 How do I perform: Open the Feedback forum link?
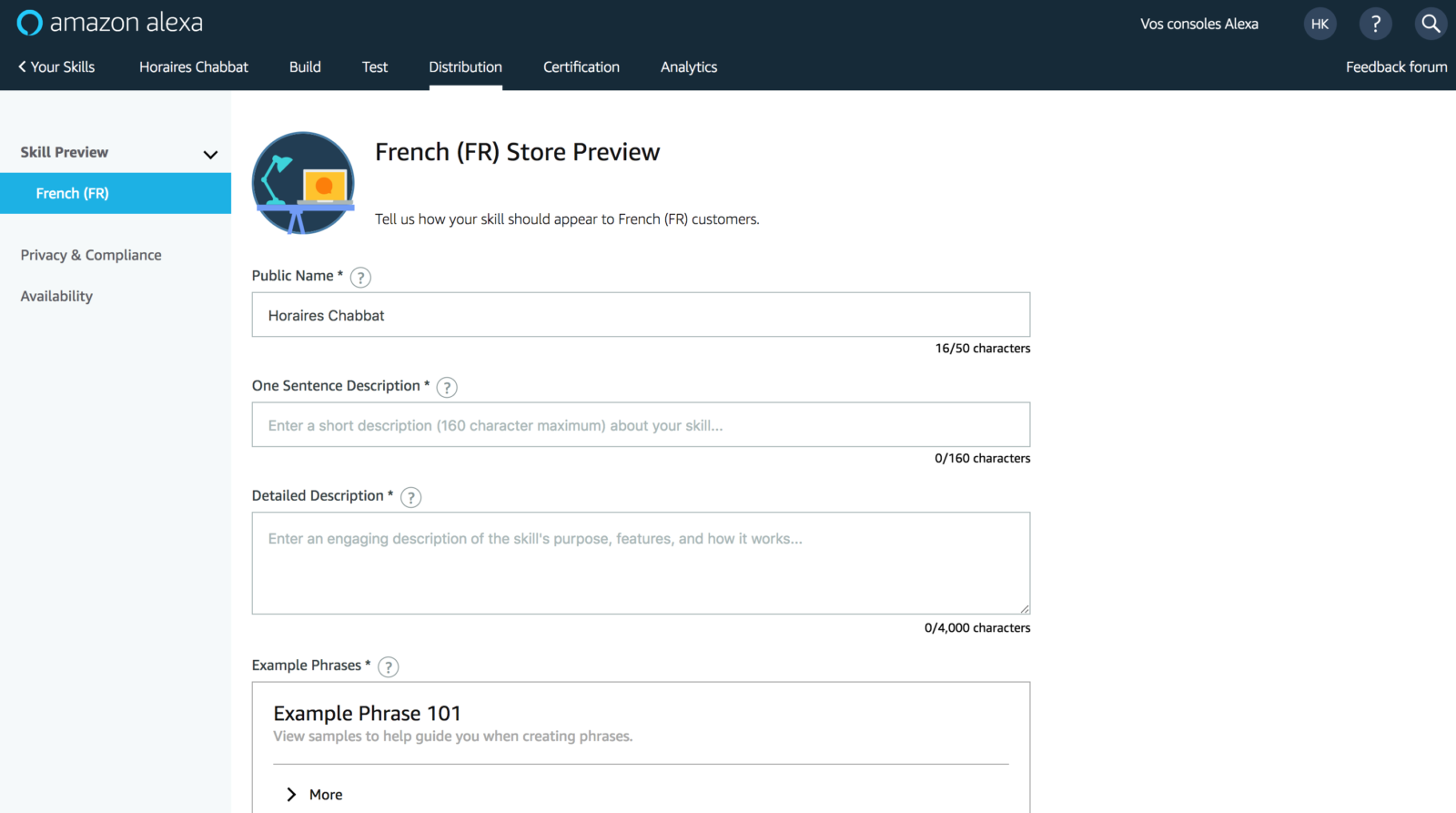click(1396, 67)
